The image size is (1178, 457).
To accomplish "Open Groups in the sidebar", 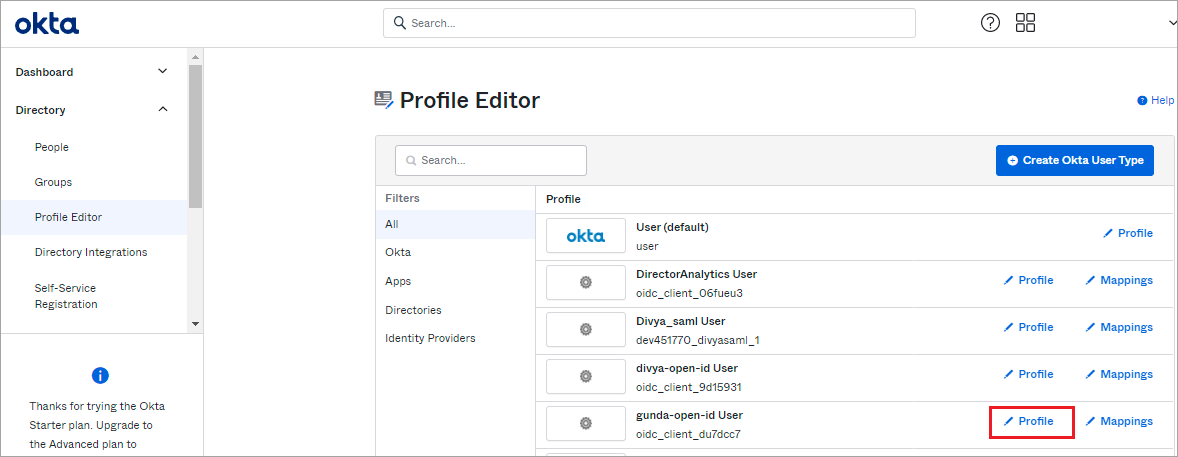I will pyautogui.click(x=53, y=182).
